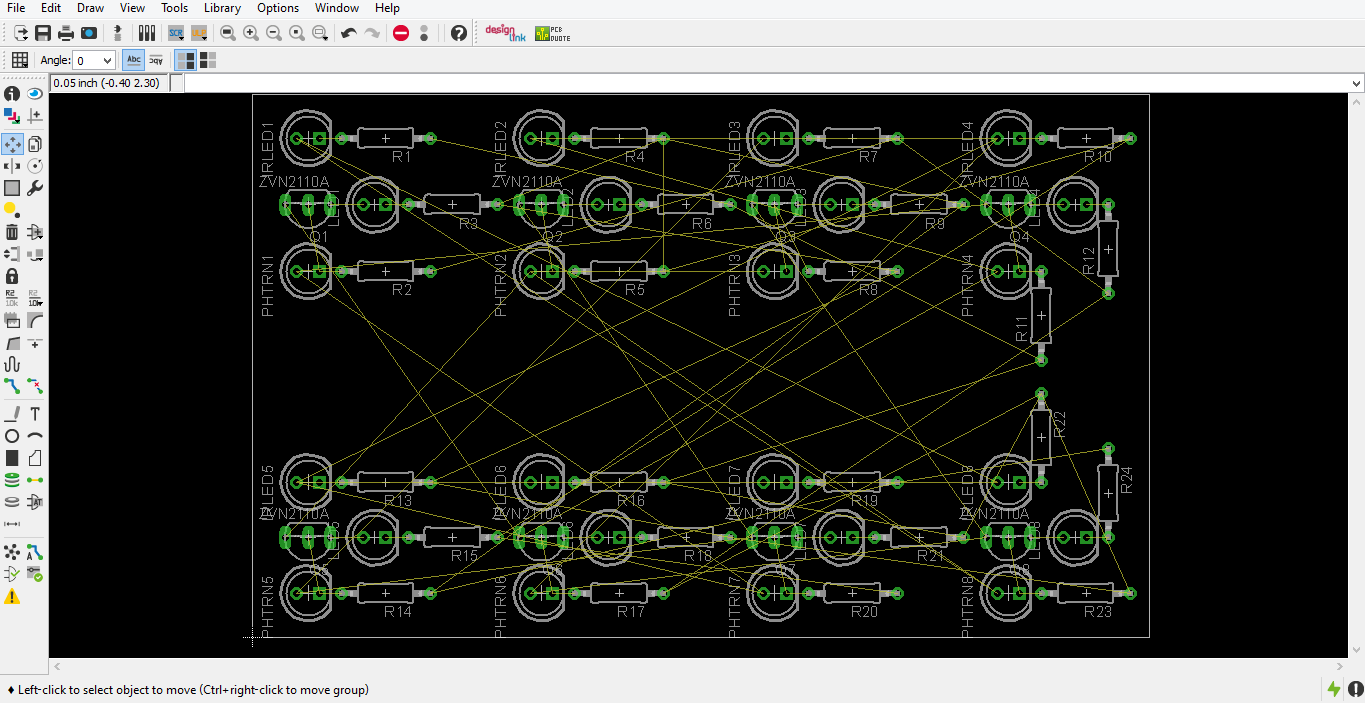Open the SCR script dropdown arrow
The width and height of the screenshot is (1365, 703).
(x=181, y=38)
